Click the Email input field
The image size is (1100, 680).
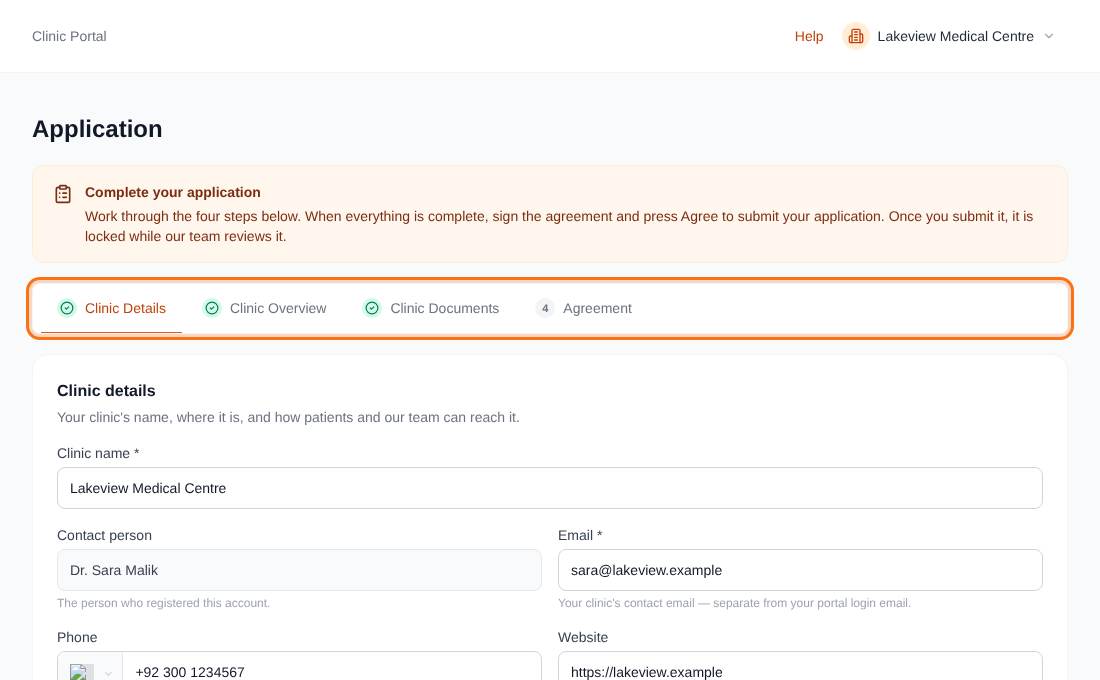point(800,570)
